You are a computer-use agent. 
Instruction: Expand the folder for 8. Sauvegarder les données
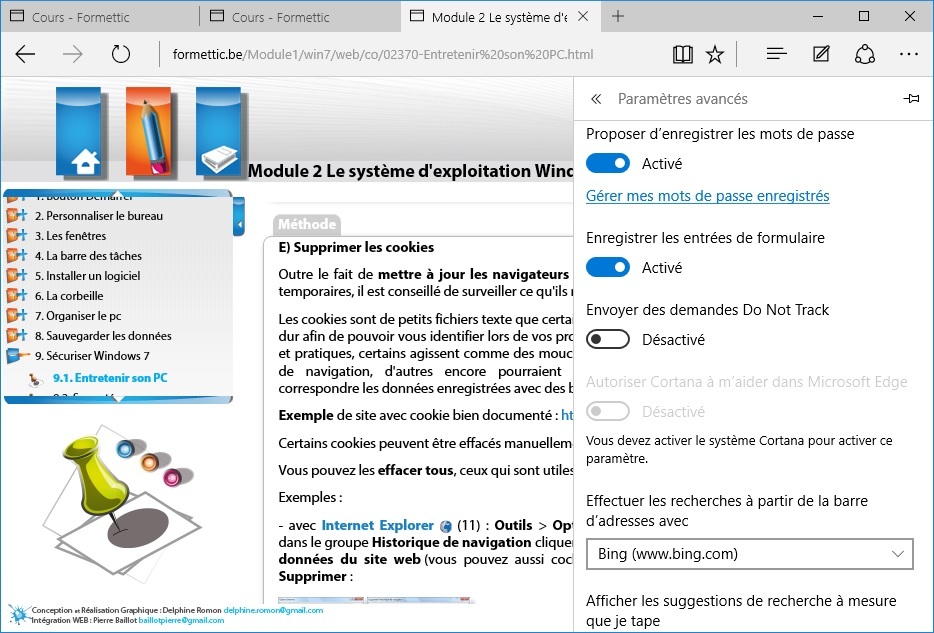17,335
